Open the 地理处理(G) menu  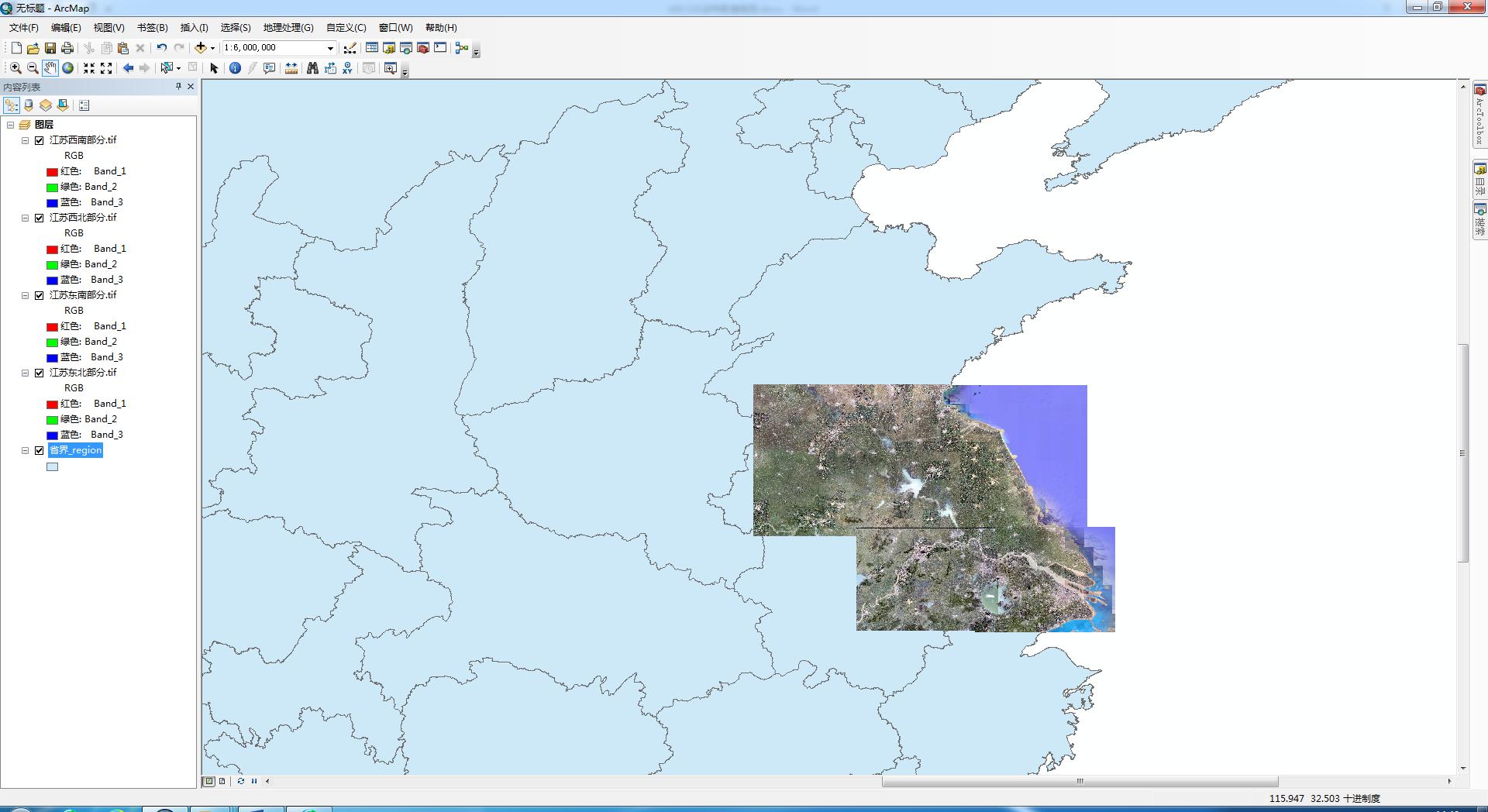[288, 28]
